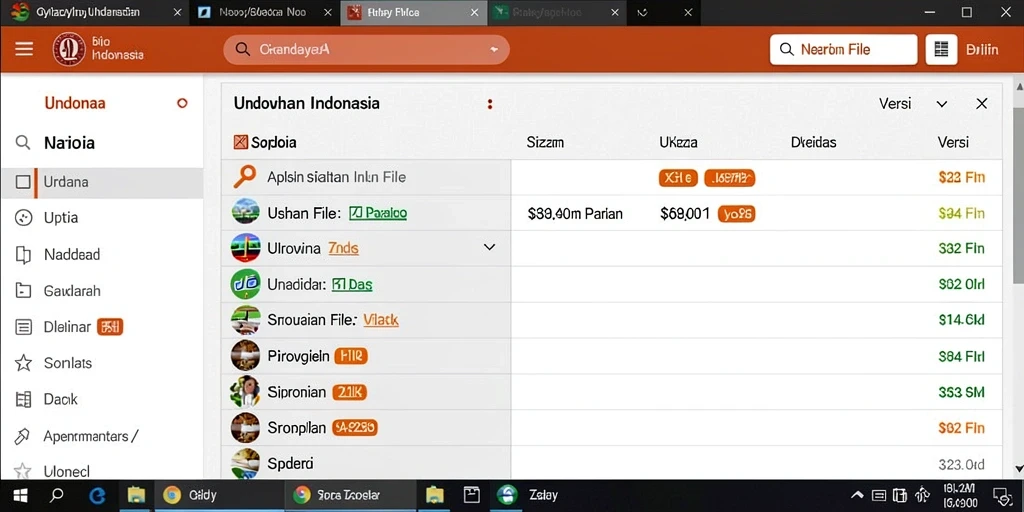Image resolution: width=1024 pixels, height=512 pixels.
Task: Expand the Ulrovina row chevron
Action: pos(488,248)
